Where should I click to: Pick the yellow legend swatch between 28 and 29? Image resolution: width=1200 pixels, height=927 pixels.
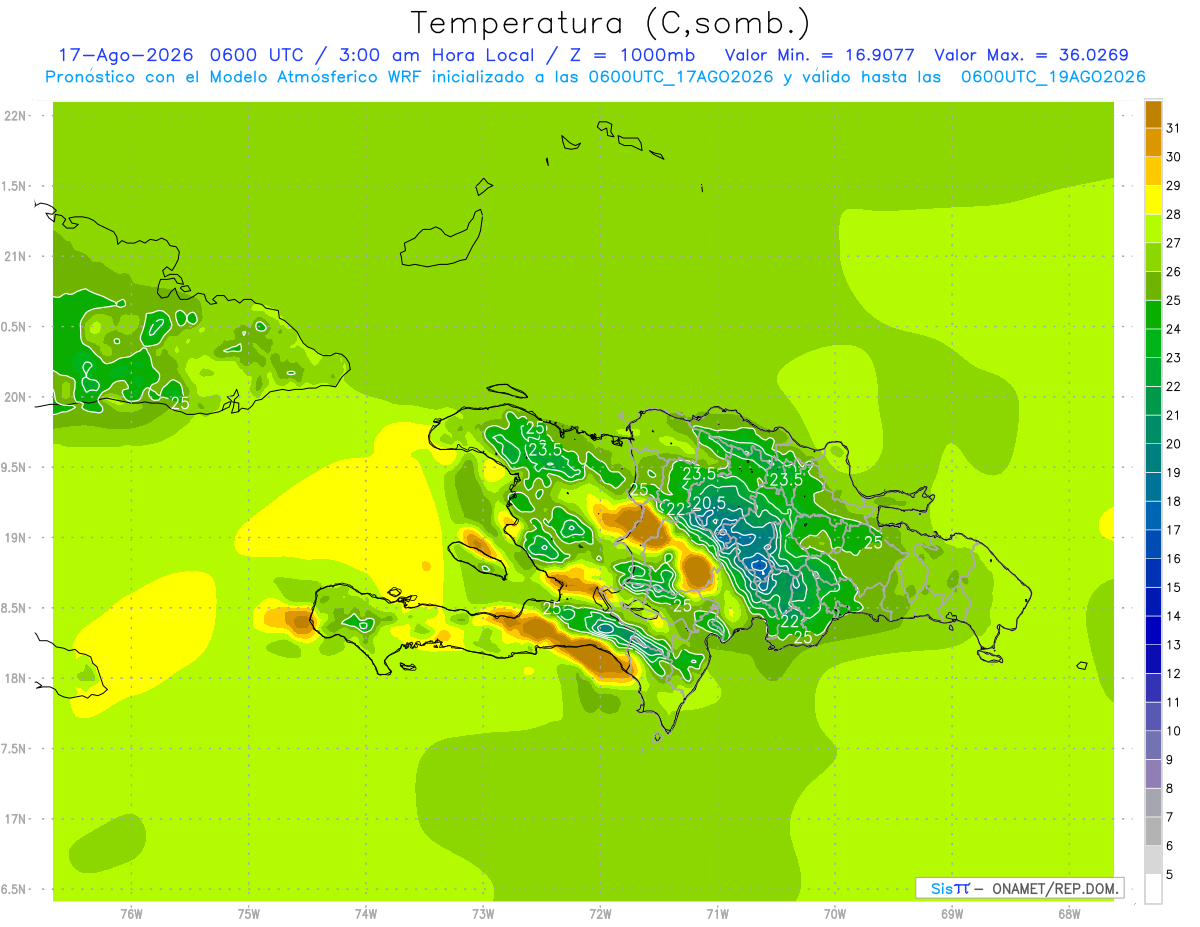pos(1153,200)
